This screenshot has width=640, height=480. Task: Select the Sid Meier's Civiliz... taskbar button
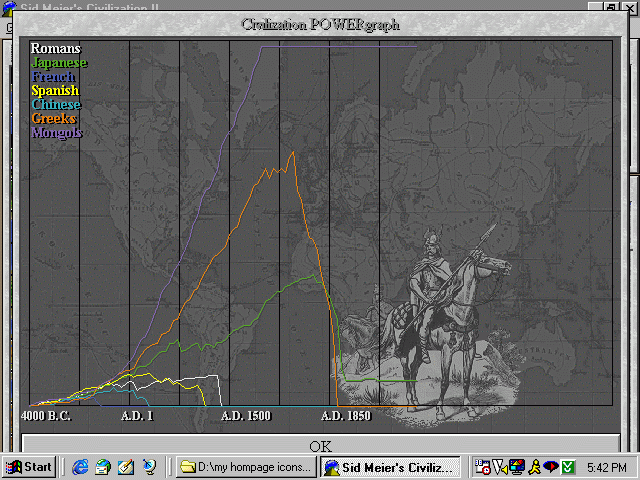[x=391, y=467]
